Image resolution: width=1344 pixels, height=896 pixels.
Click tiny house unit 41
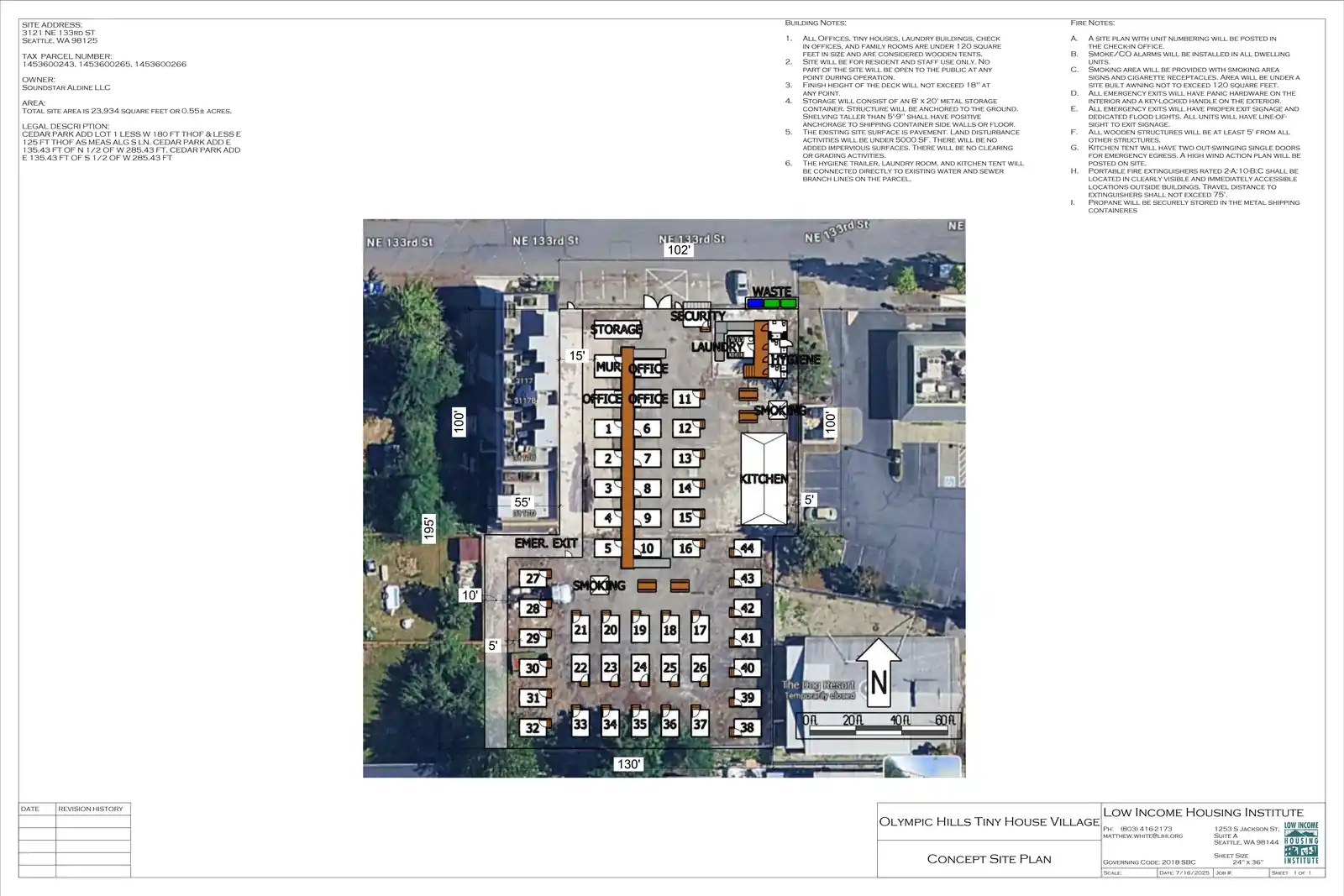point(747,638)
